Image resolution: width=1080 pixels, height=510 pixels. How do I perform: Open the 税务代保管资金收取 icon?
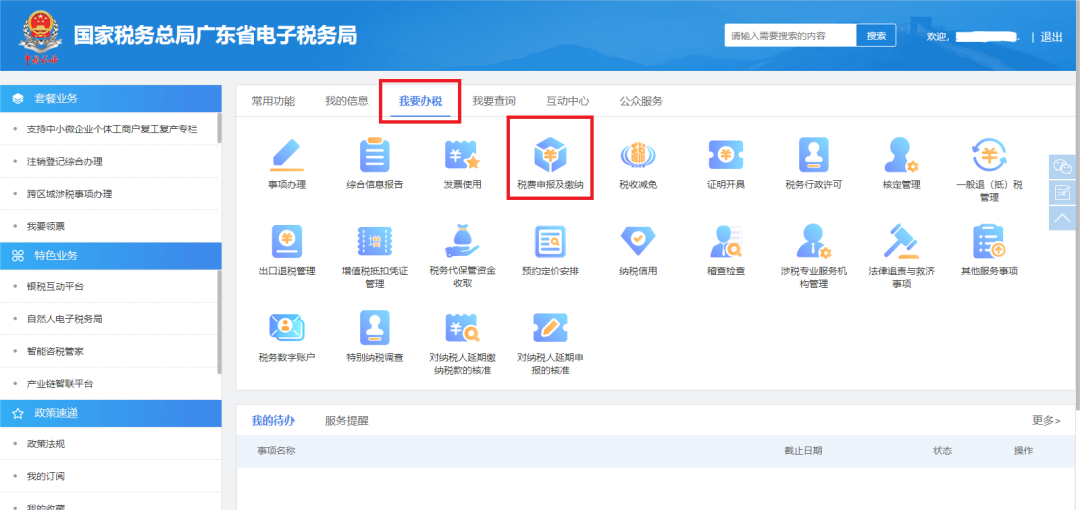[x=462, y=241]
